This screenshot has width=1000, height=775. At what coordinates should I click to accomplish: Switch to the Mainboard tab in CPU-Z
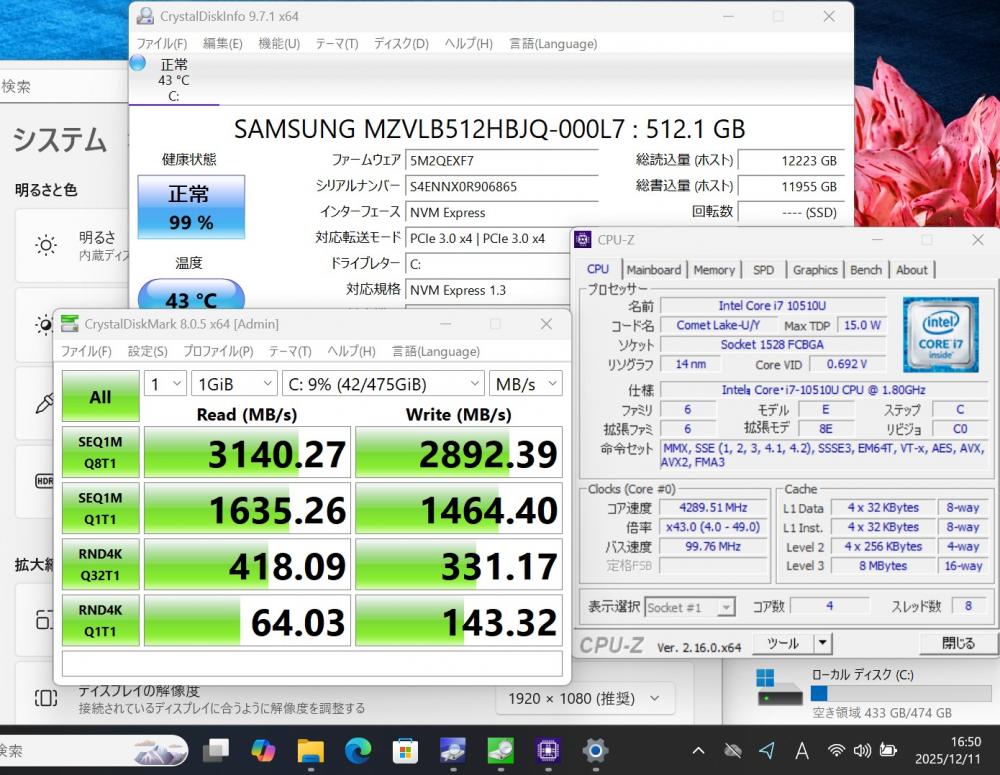pyautogui.click(x=654, y=270)
